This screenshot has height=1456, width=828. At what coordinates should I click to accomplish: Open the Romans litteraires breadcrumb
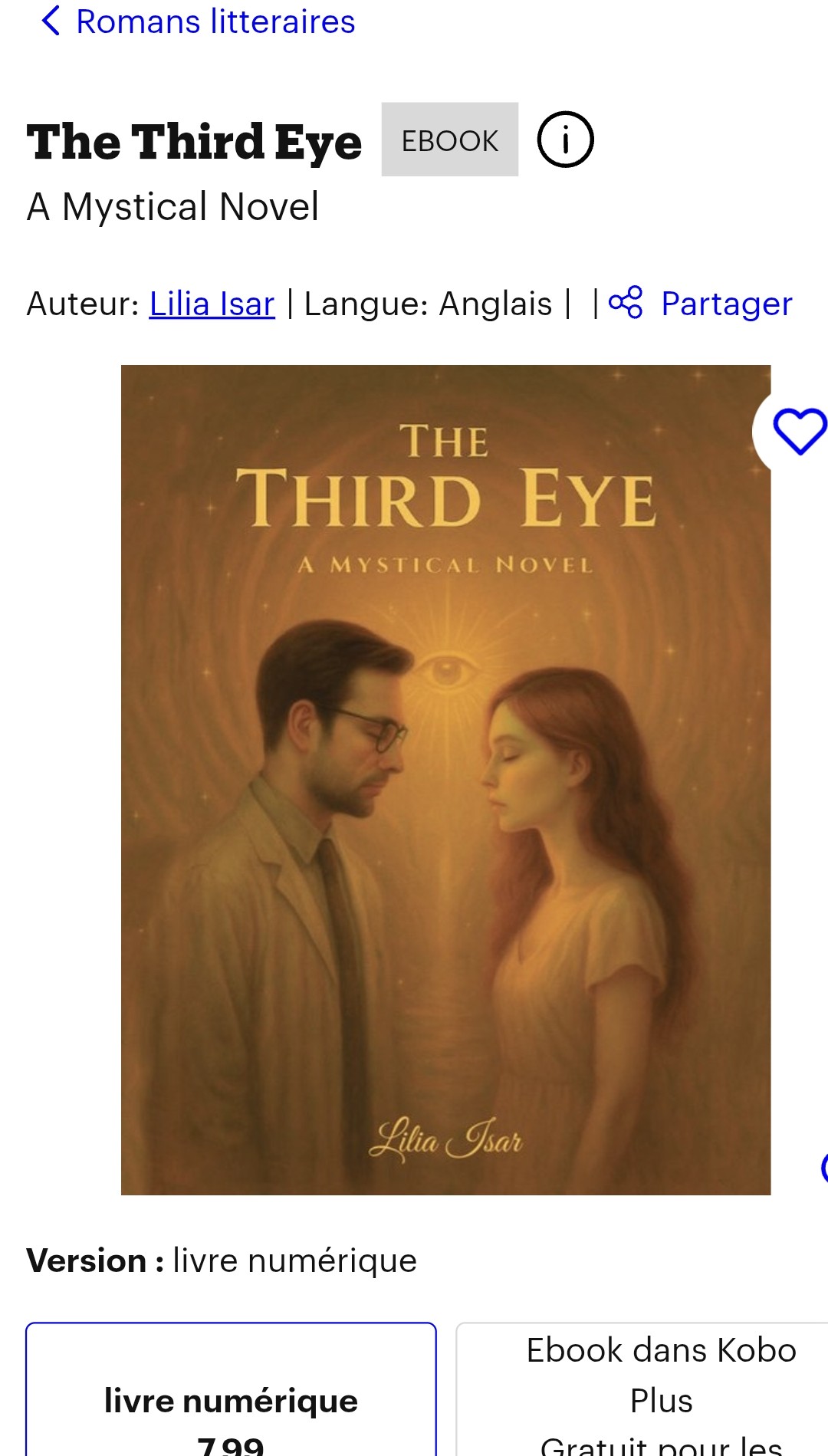215,21
